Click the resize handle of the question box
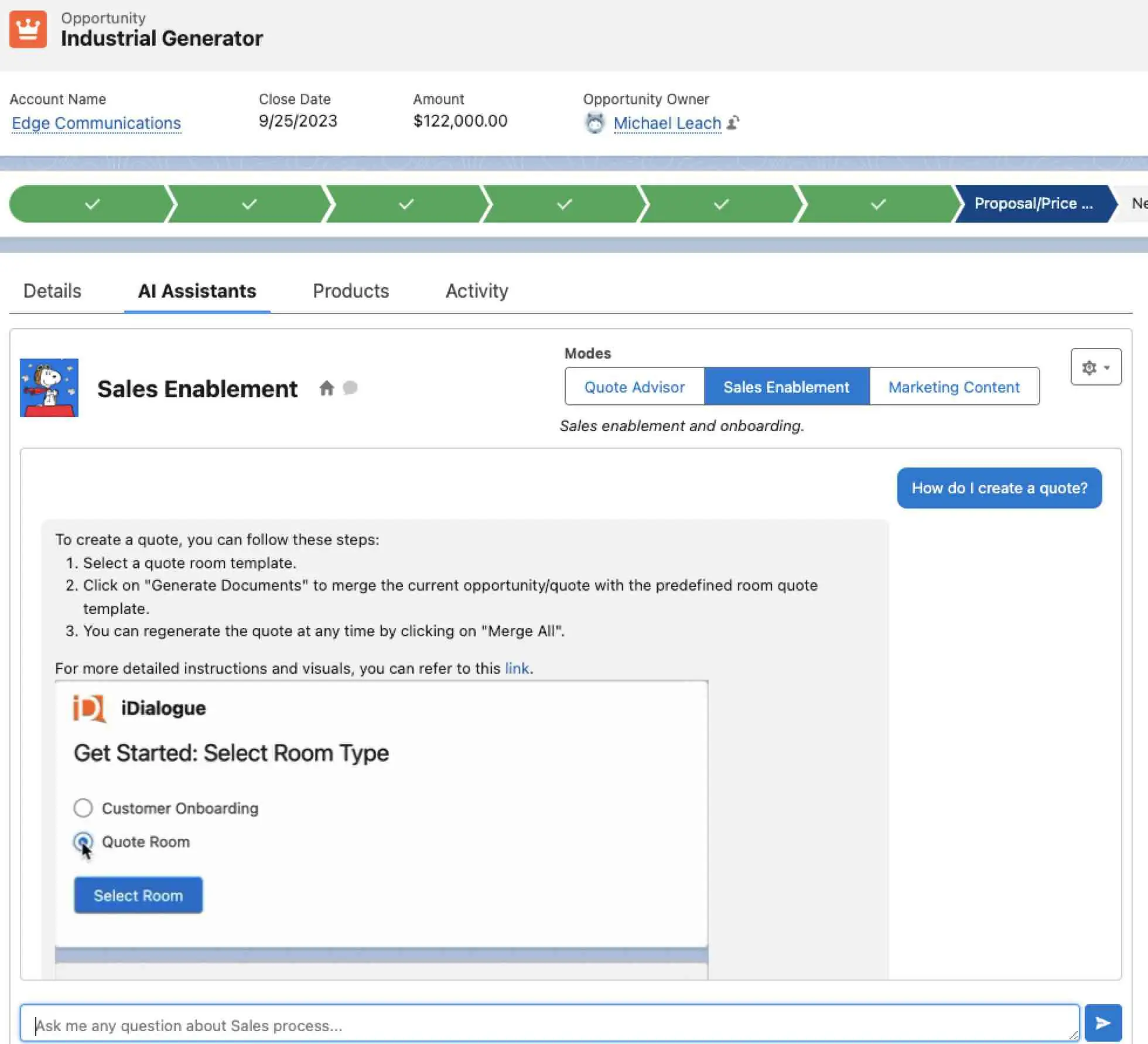Viewport: 1148px width, 1044px height. click(x=1073, y=1035)
